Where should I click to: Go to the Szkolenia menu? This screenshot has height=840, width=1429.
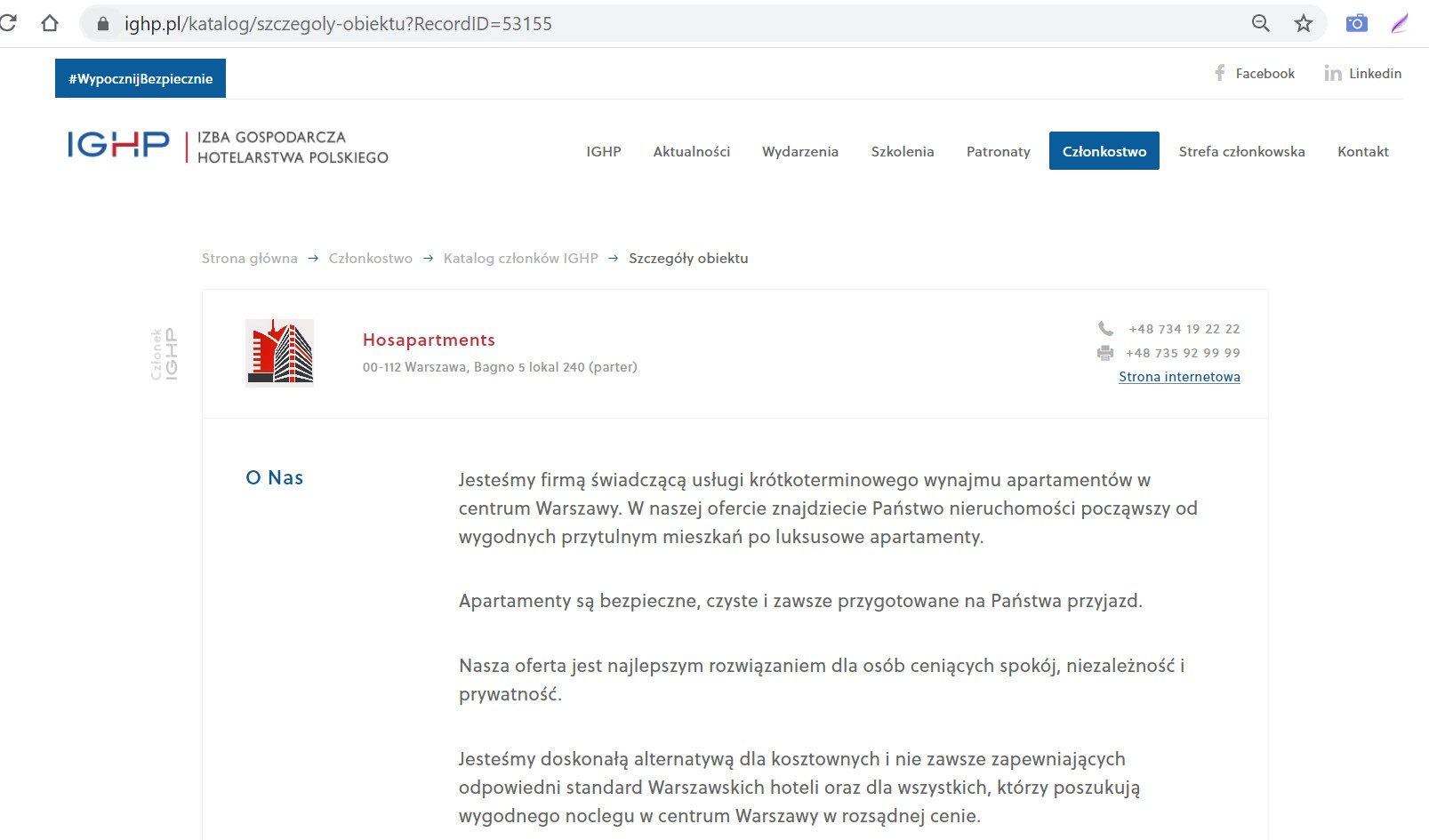pos(902,151)
